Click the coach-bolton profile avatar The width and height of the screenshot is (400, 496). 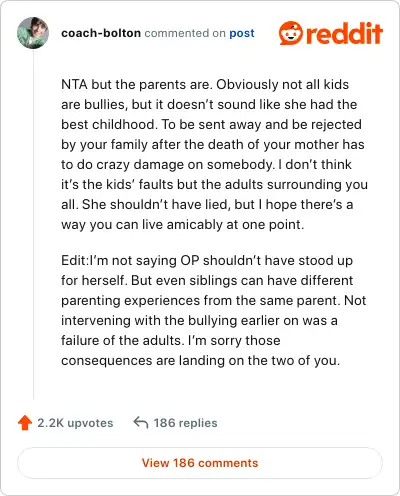coord(33,33)
